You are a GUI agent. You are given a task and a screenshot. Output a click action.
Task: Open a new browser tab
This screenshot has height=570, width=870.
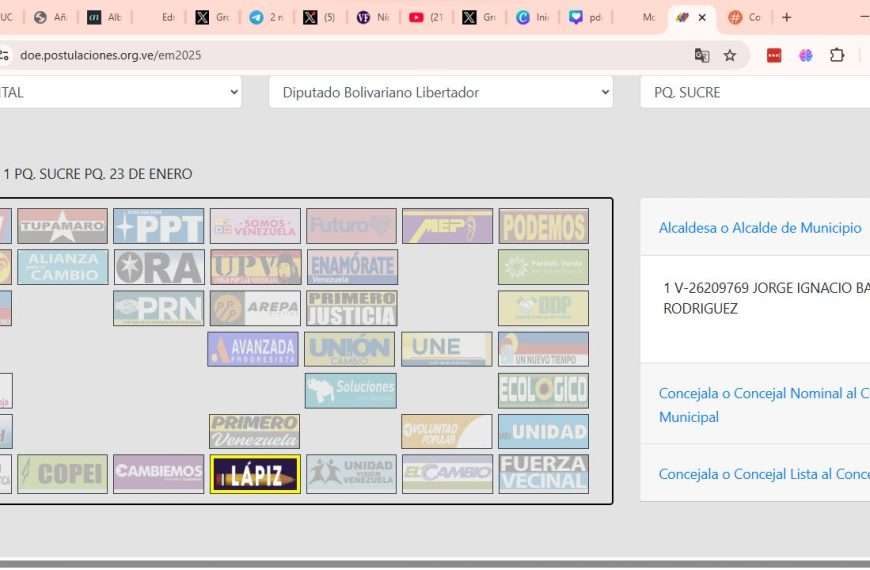click(x=786, y=17)
